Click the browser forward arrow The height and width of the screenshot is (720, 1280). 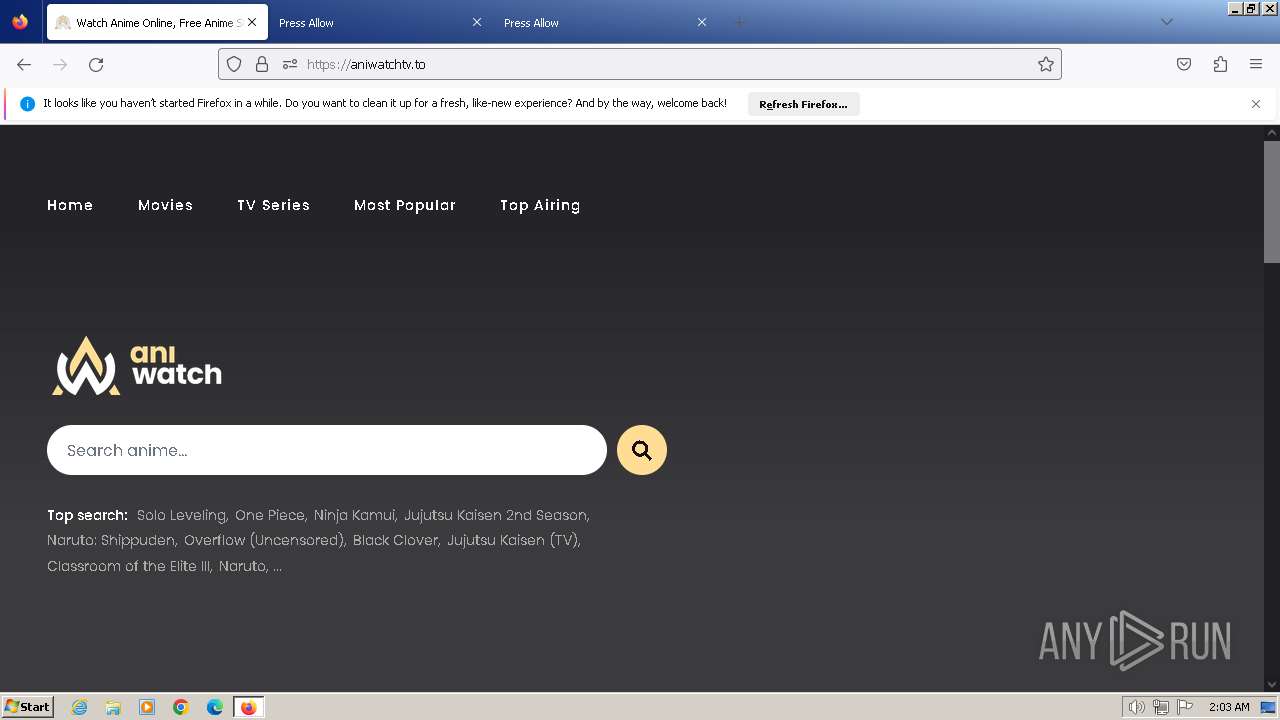60,64
